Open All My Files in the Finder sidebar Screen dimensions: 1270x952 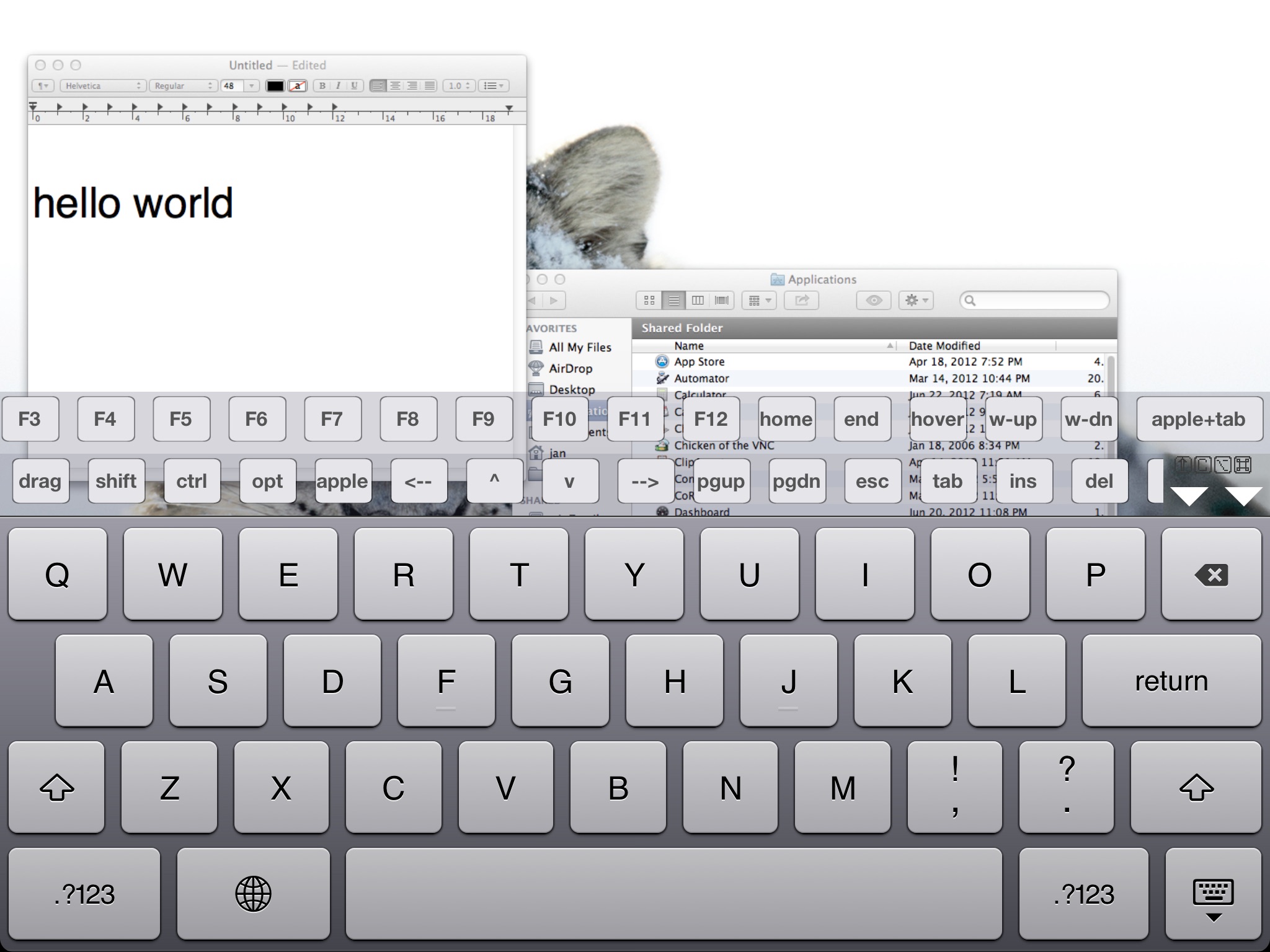[x=580, y=347]
